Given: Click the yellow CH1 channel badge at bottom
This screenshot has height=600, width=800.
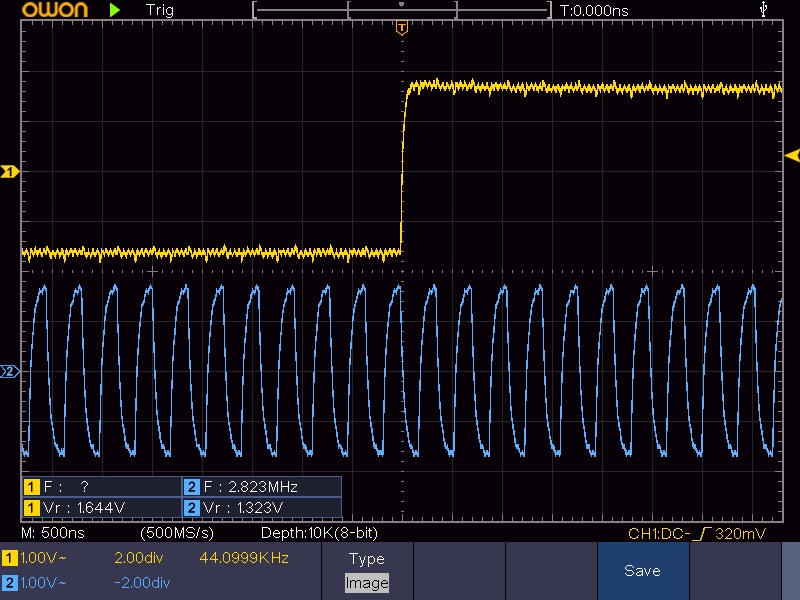Looking at the screenshot, I should pos(10,557).
